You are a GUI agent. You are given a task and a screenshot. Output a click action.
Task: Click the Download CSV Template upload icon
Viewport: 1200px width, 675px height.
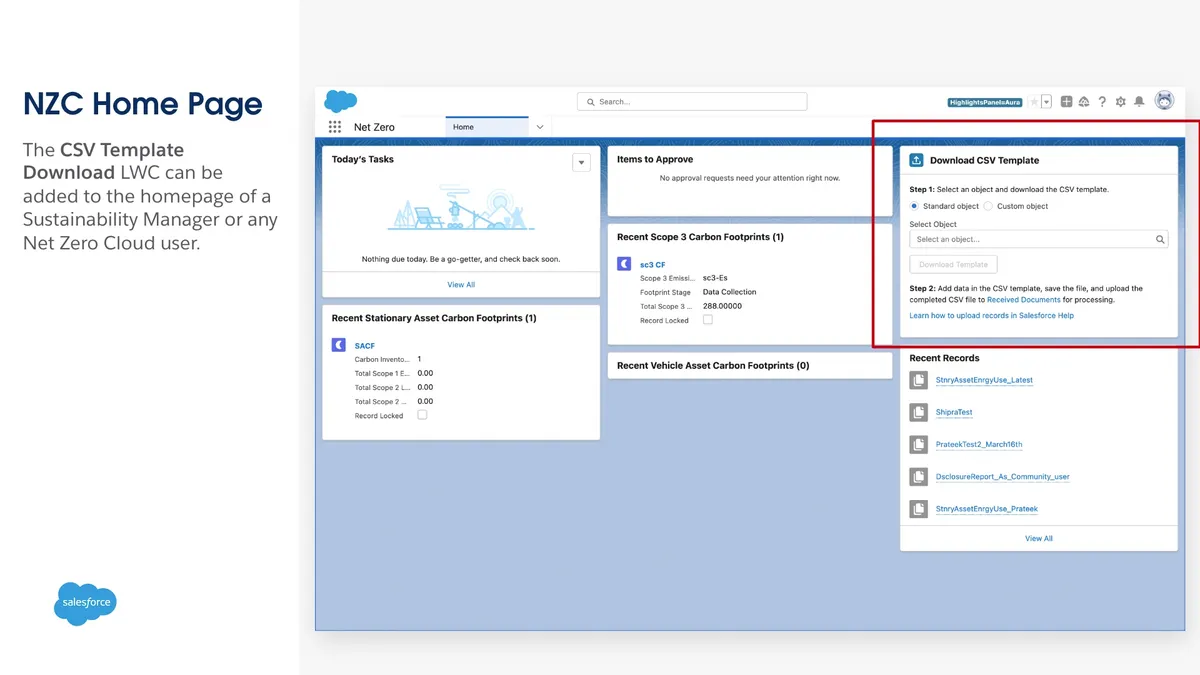916,160
